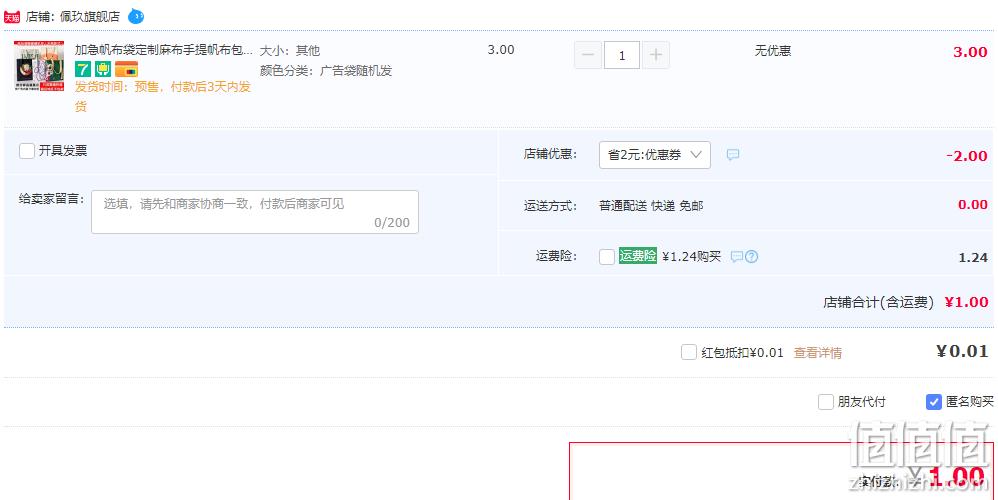The height and width of the screenshot is (500, 998).
Task: Click the 普通配送 快递 免邮 shipping method text
Action: point(650,205)
